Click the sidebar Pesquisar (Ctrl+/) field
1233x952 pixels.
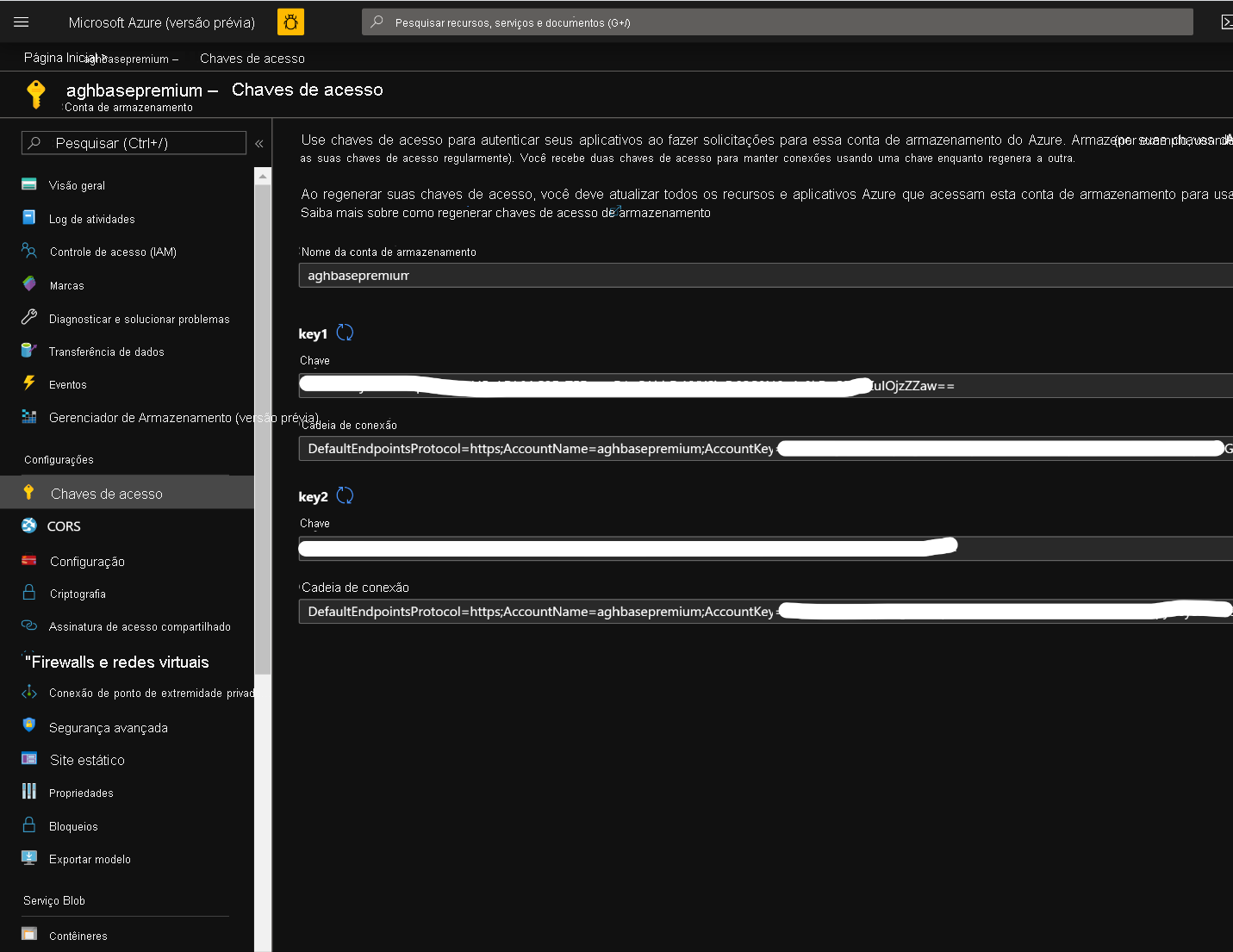134,143
